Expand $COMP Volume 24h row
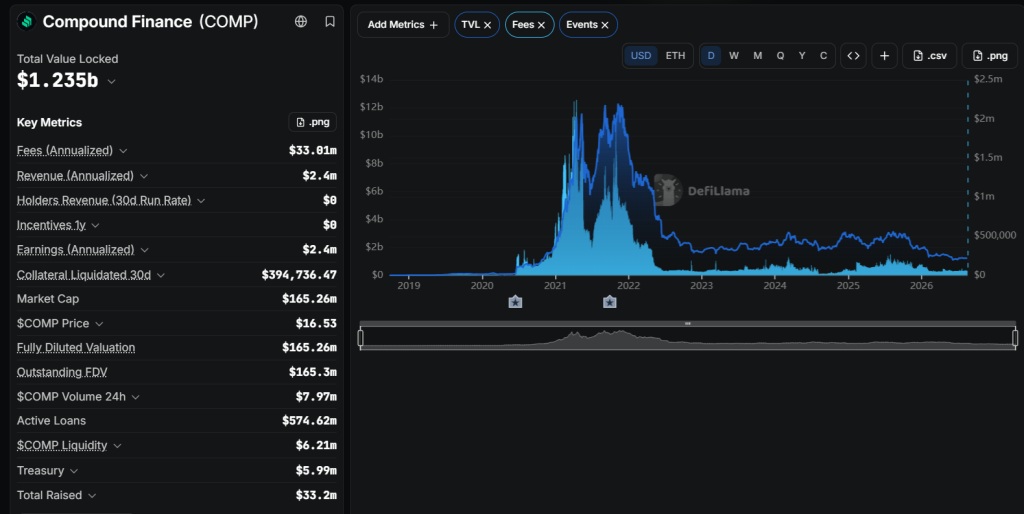1024x514 pixels. coord(136,397)
